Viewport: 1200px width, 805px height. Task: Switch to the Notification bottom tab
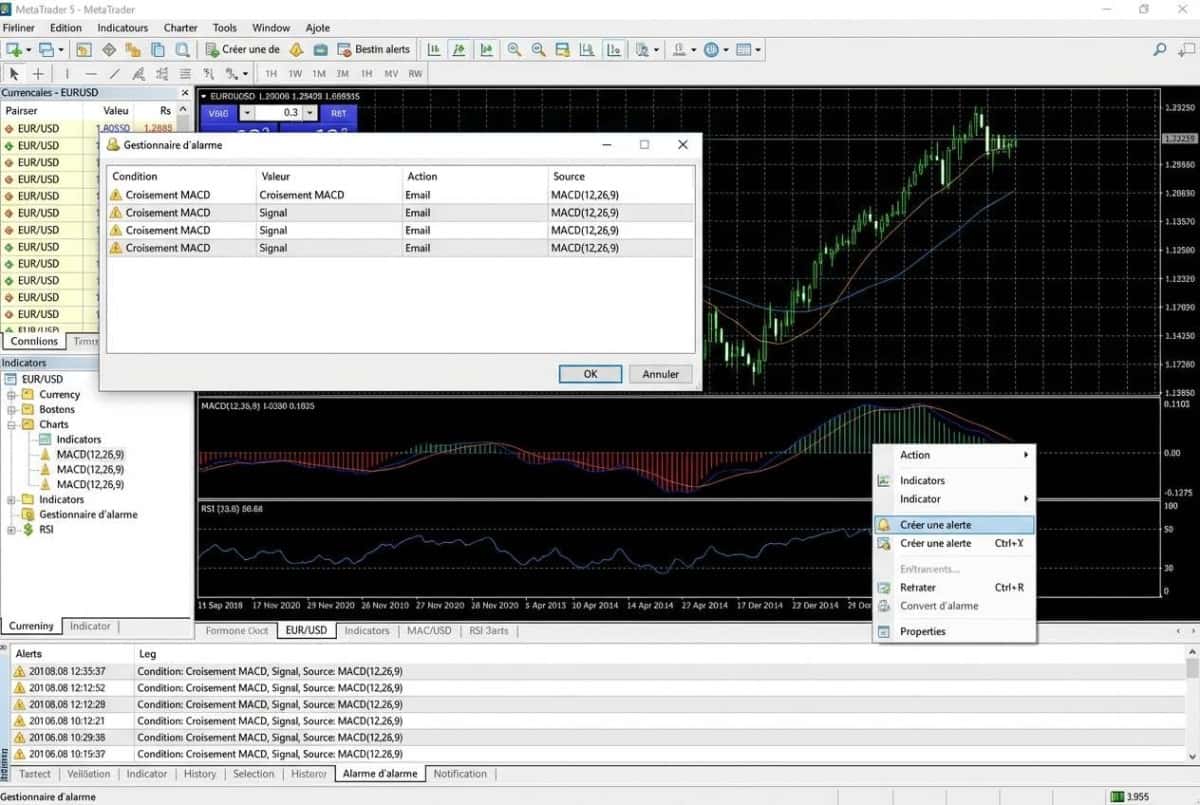460,774
